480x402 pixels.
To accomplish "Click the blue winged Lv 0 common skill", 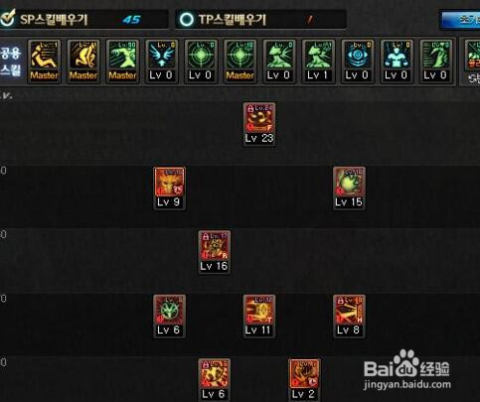I will pyautogui.click(x=162, y=61).
